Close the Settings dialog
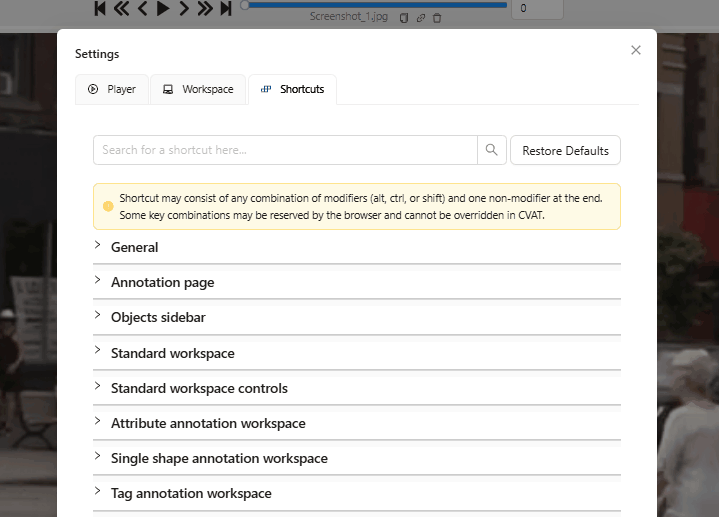Screen dimensions: 719x517 point(636,50)
